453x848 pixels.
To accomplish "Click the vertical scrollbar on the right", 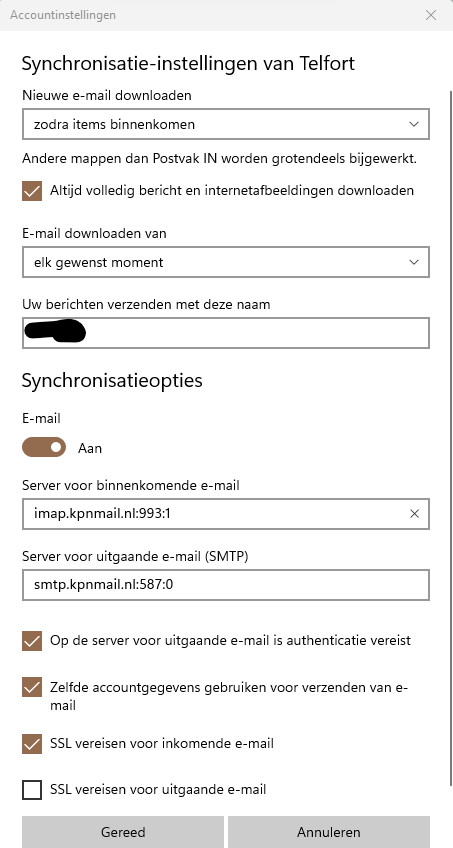I will [451, 438].
